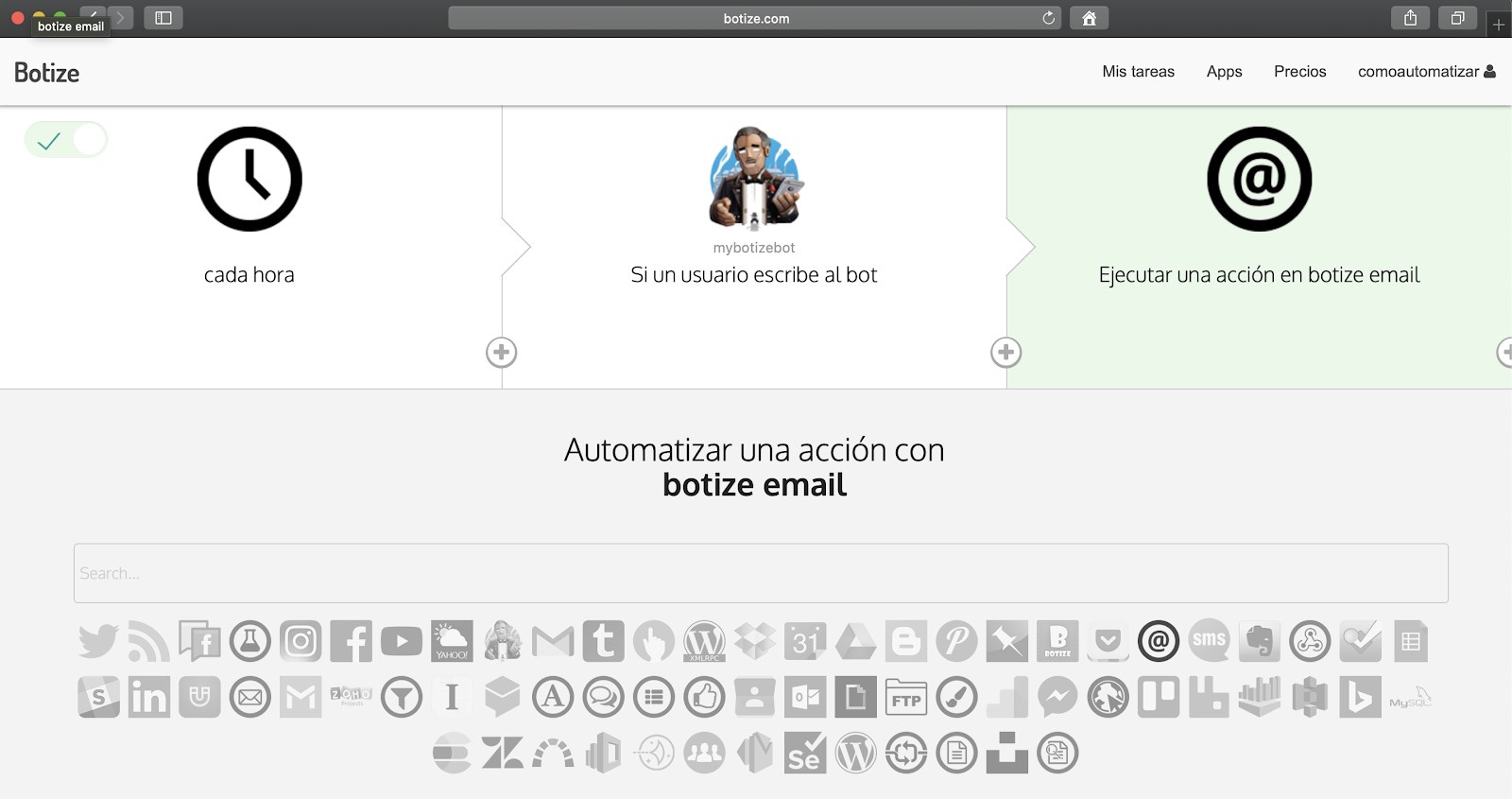Choose the filter funnel icon
Image resolution: width=1512 pixels, height=799 pixels.
point(402,698)
